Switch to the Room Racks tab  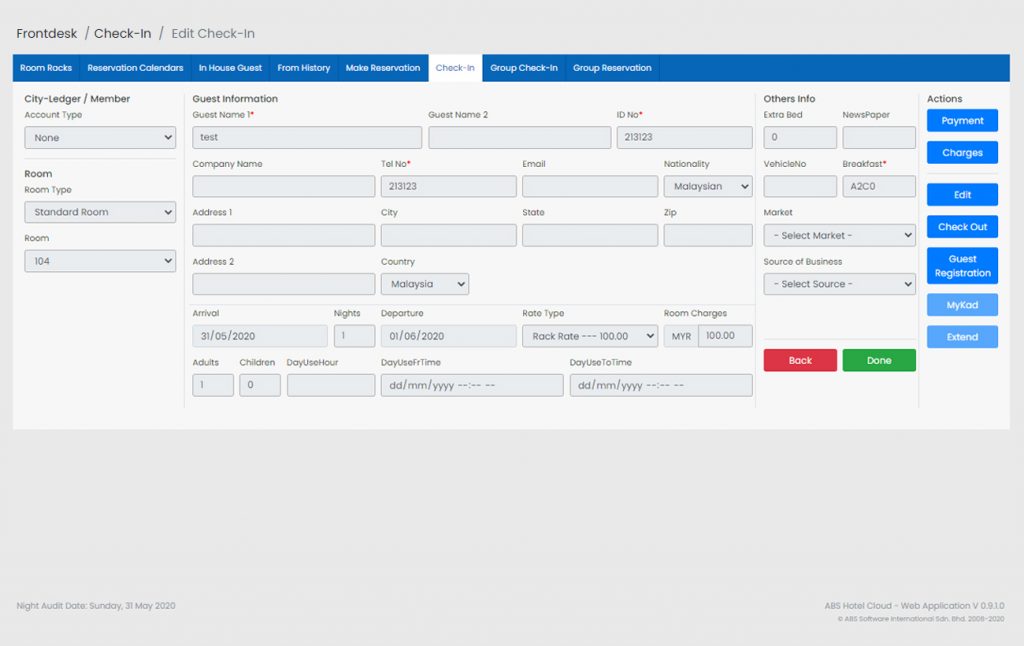tap(46, 68)
